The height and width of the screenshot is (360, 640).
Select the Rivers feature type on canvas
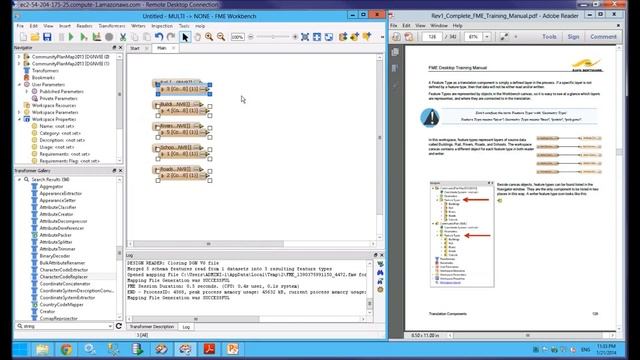[177, 126]
